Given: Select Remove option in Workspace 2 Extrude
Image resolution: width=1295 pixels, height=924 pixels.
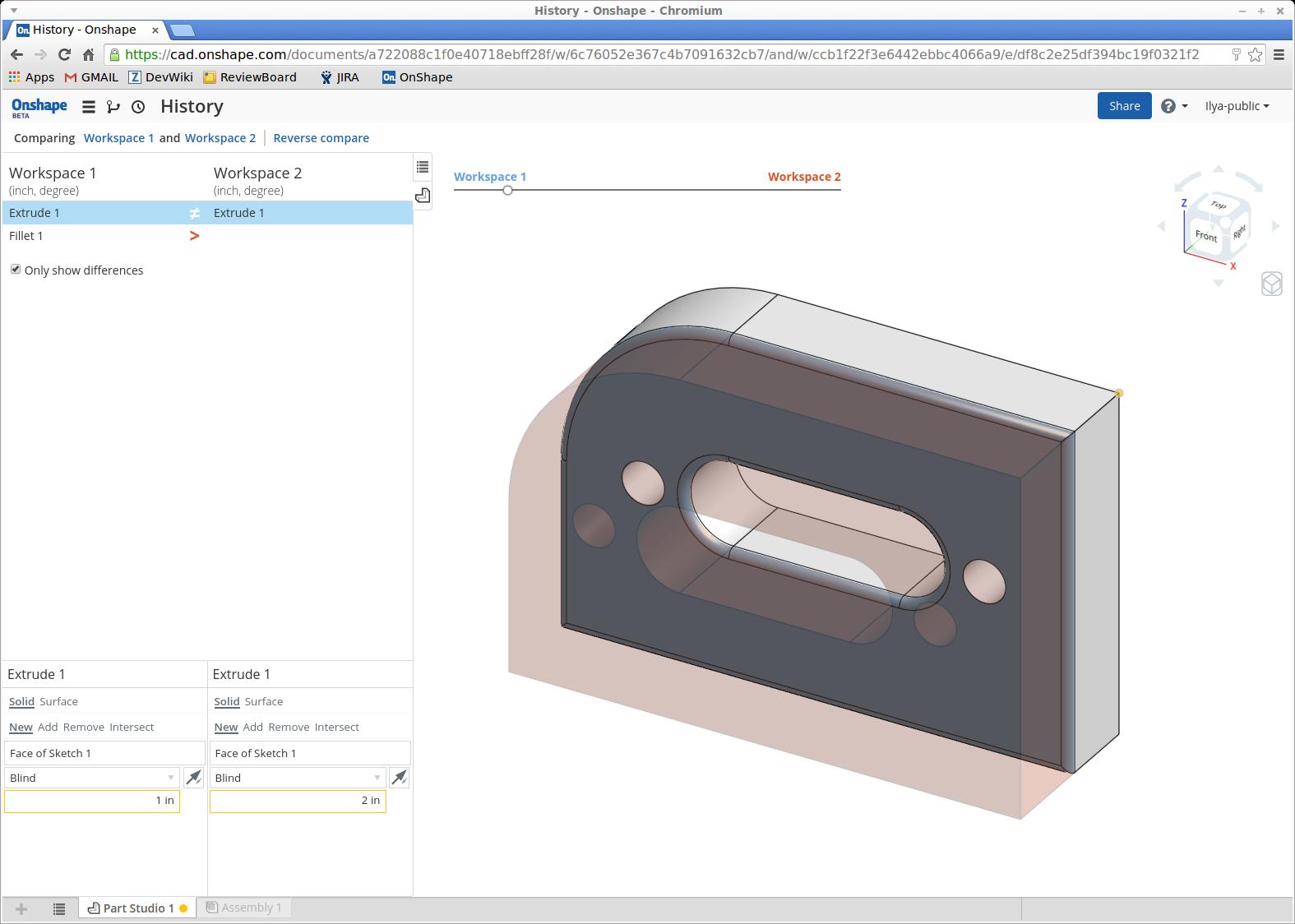Looking at the screenshot, I should click(x=289, y=728).
